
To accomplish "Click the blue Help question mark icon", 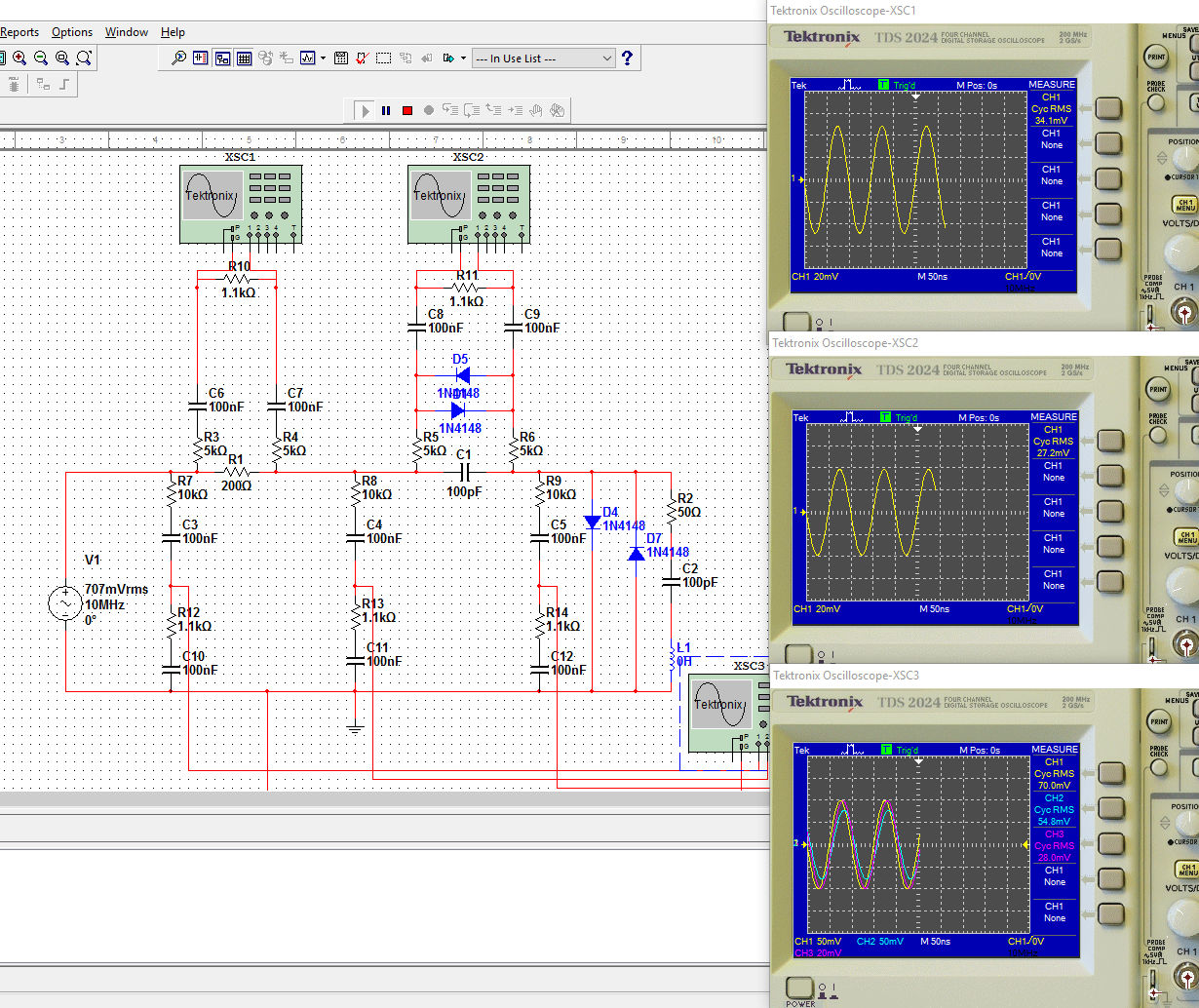I will tap(627, 58).
